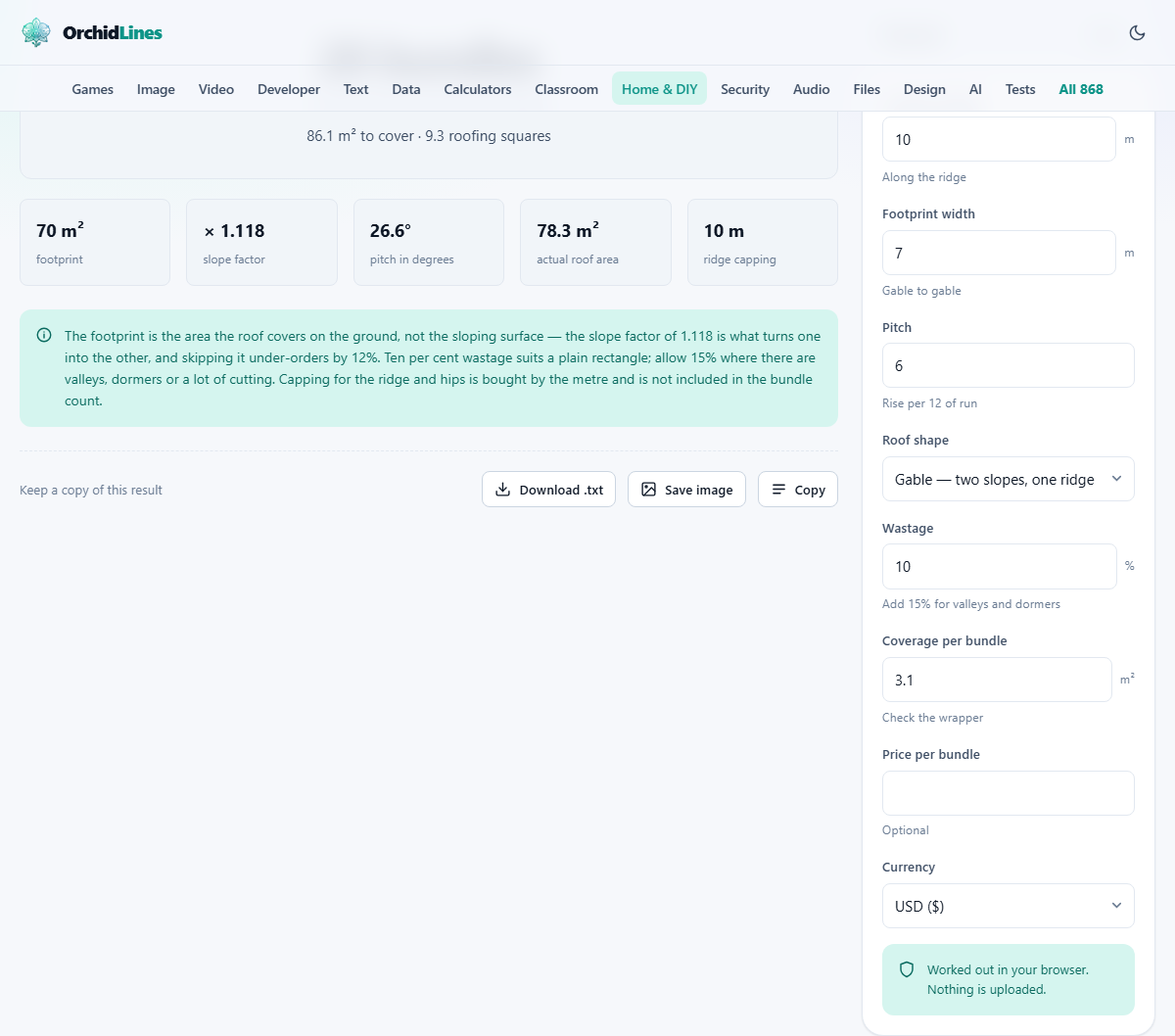Show All 868 tools
The height and width of the screenshot is (1036, 1175).
[1081, 89]
